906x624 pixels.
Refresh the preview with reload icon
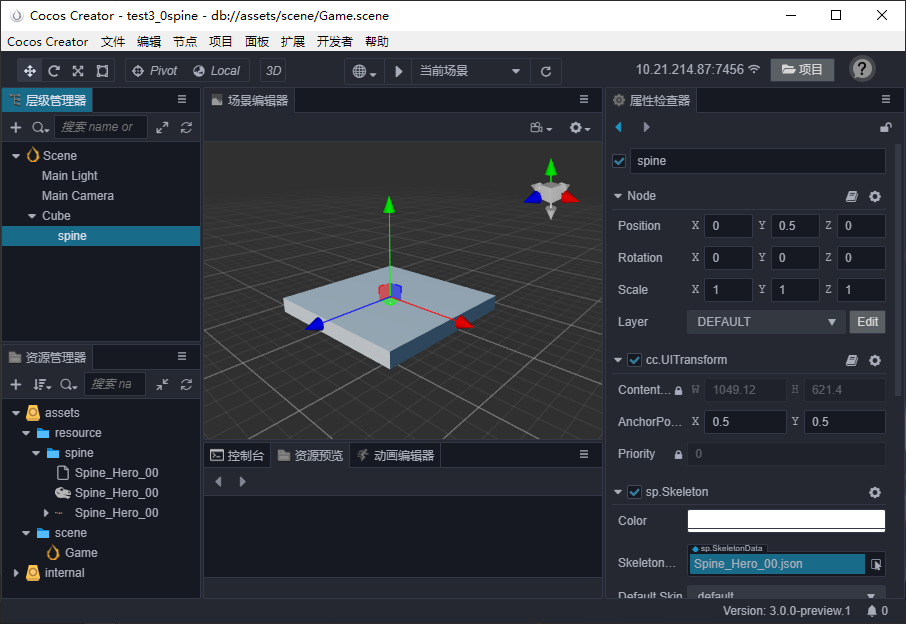pos(545,71)
